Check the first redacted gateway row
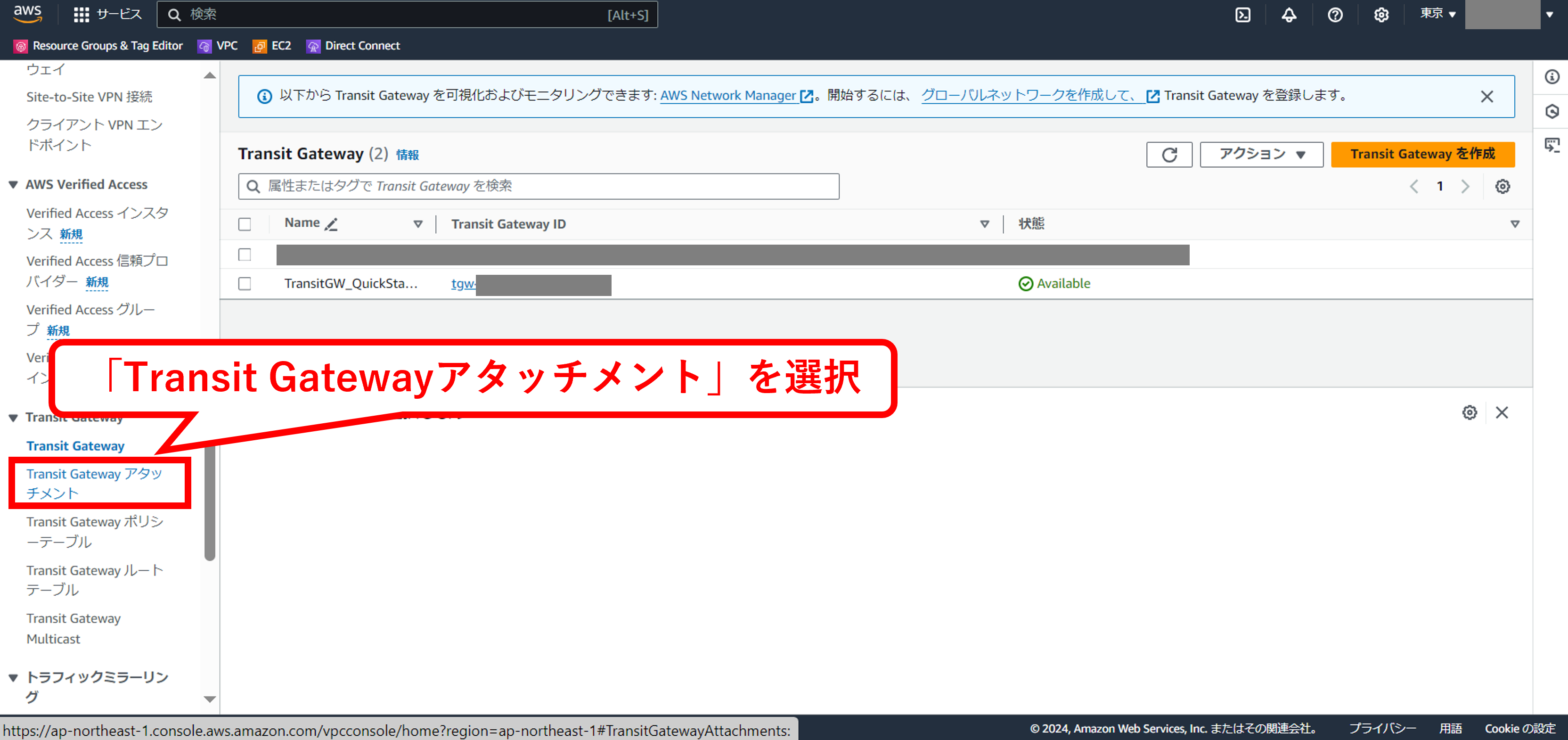This screenshot has height=740, width=1568. 245,255
